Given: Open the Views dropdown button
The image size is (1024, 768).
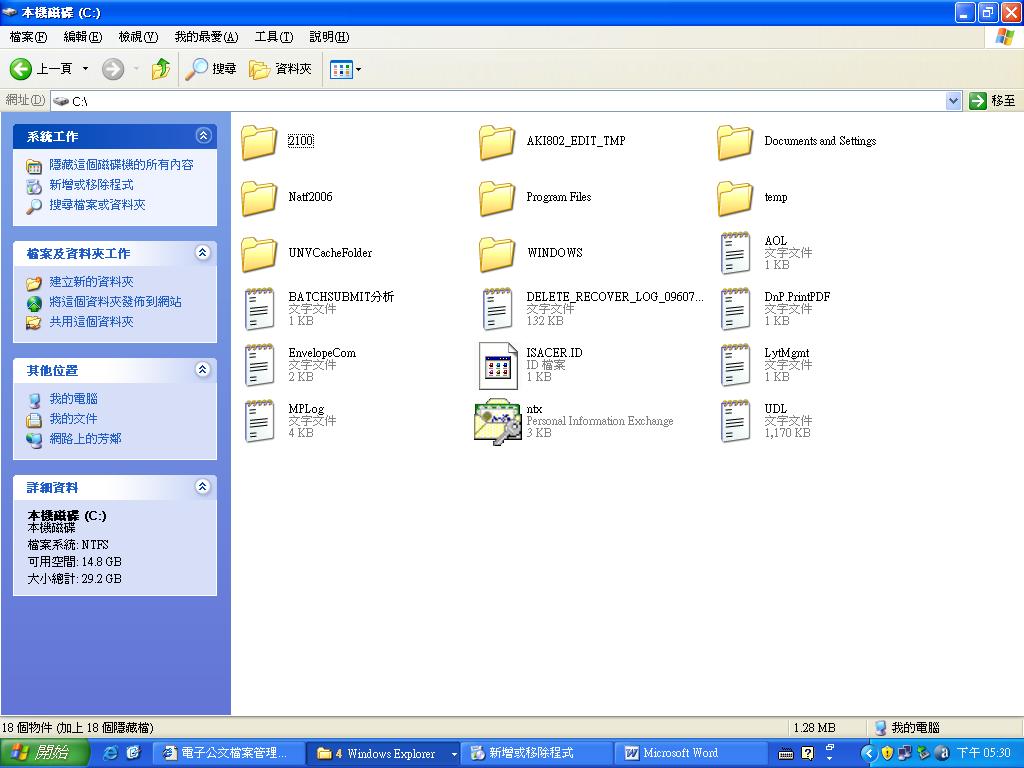Looking at the screenshot, I should click(346, 69).
